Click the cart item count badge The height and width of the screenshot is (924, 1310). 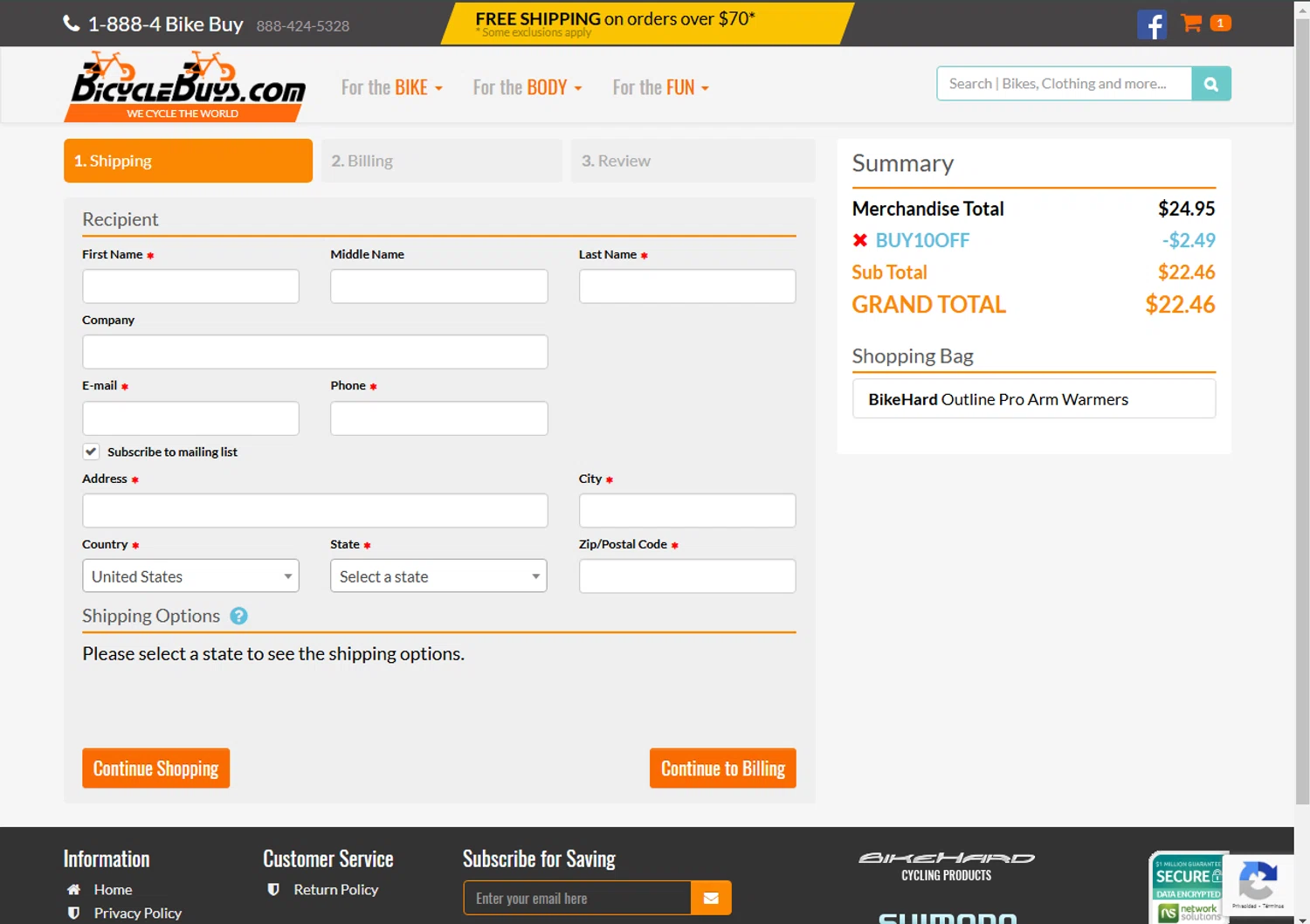pyautogui.click(x=1221, y=23)
